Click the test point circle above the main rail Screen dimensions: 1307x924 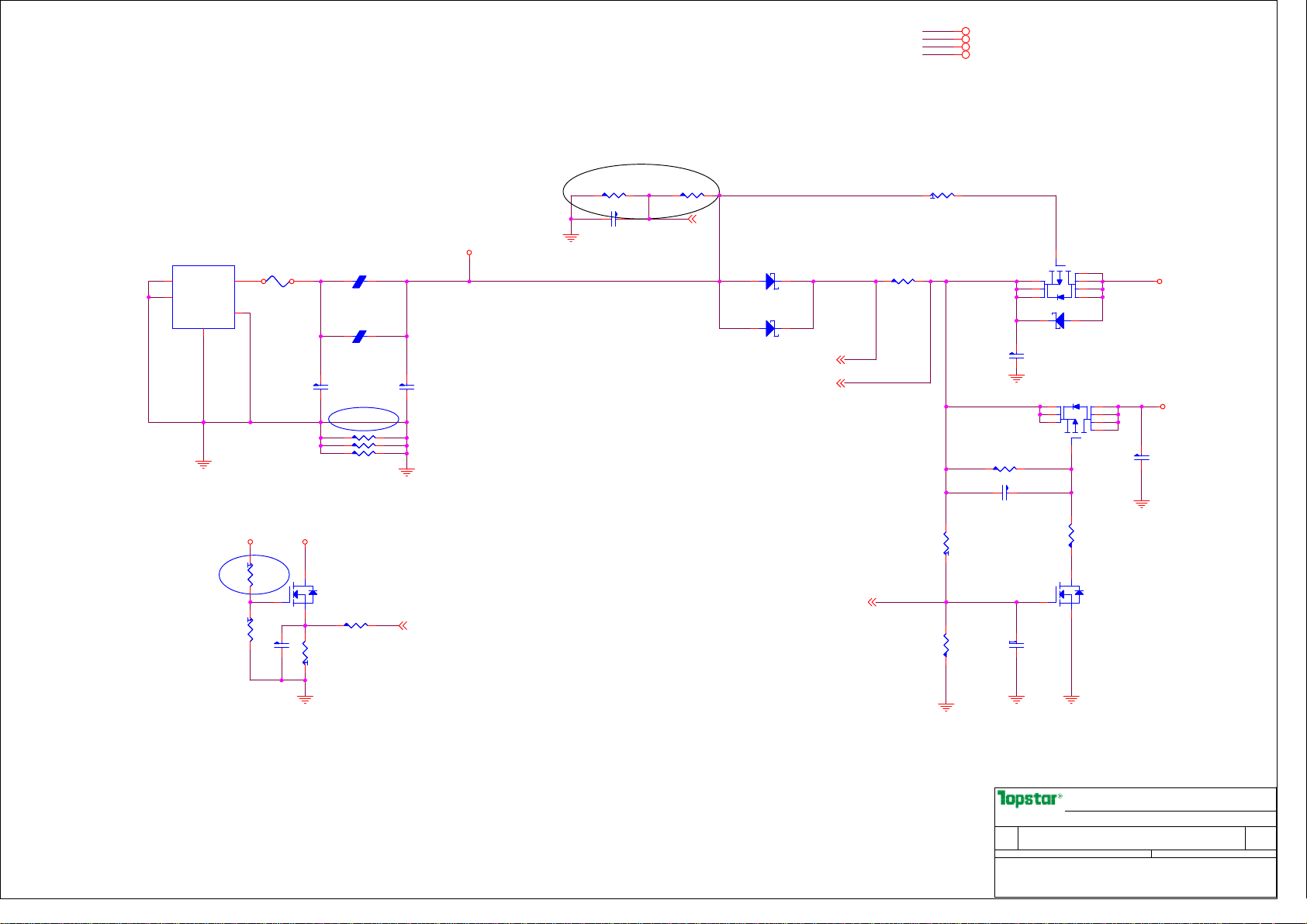[469, 253]
